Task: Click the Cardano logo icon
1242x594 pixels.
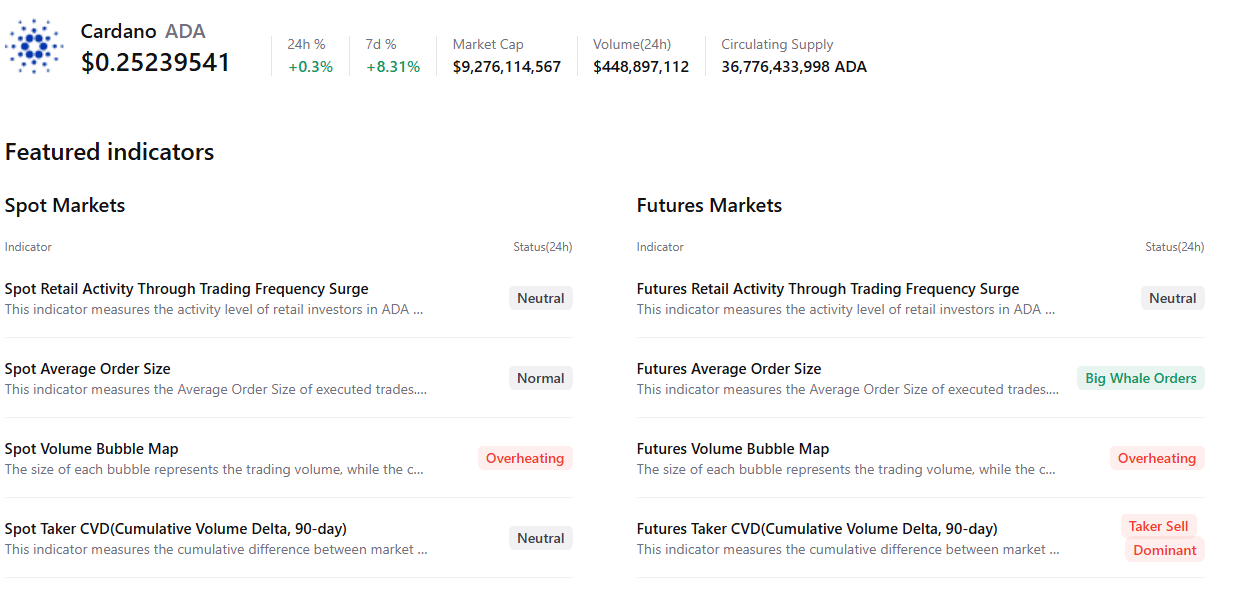Action: [33, 46]
